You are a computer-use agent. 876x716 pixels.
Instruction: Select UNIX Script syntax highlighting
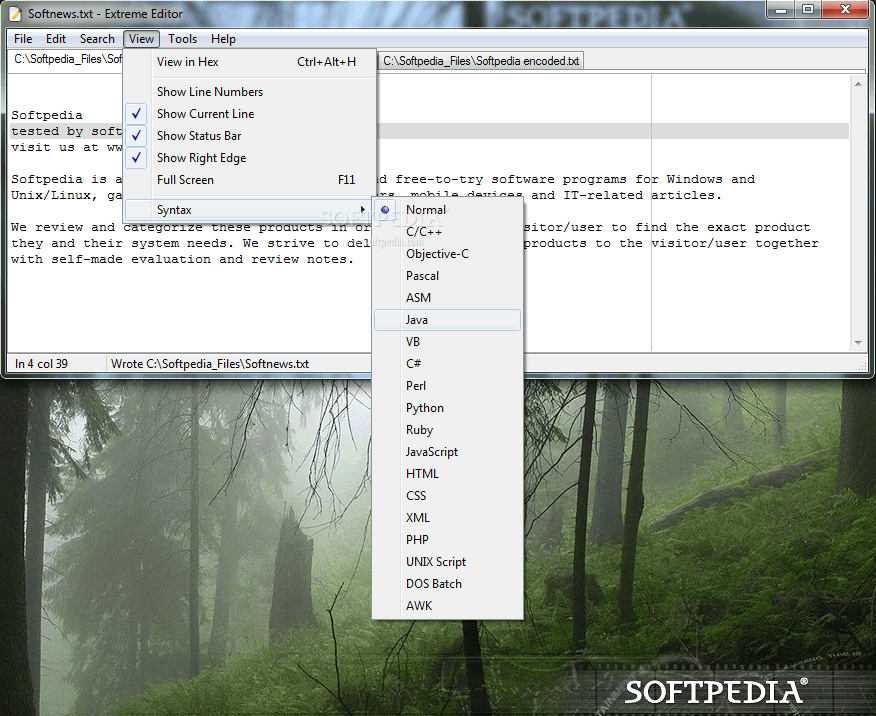click(447, 562)
